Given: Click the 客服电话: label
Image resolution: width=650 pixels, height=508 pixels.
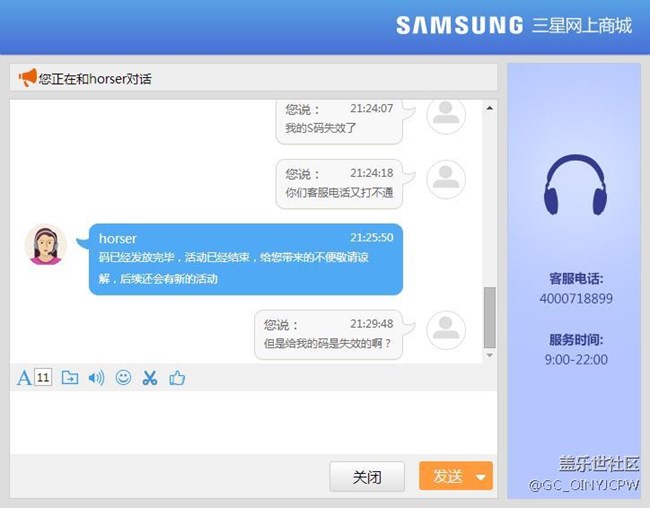Looking at the screenshot, I should [576, 278].
